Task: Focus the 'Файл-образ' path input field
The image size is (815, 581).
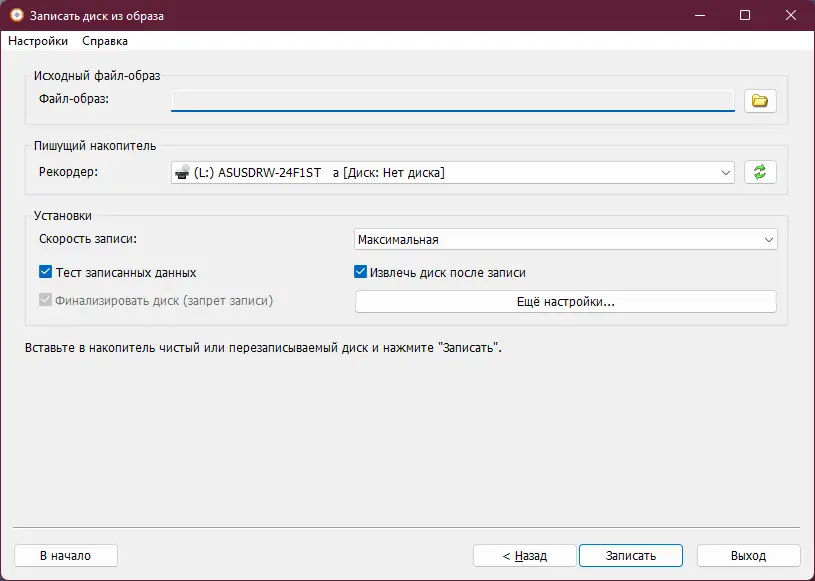Action: click(452, 100)
